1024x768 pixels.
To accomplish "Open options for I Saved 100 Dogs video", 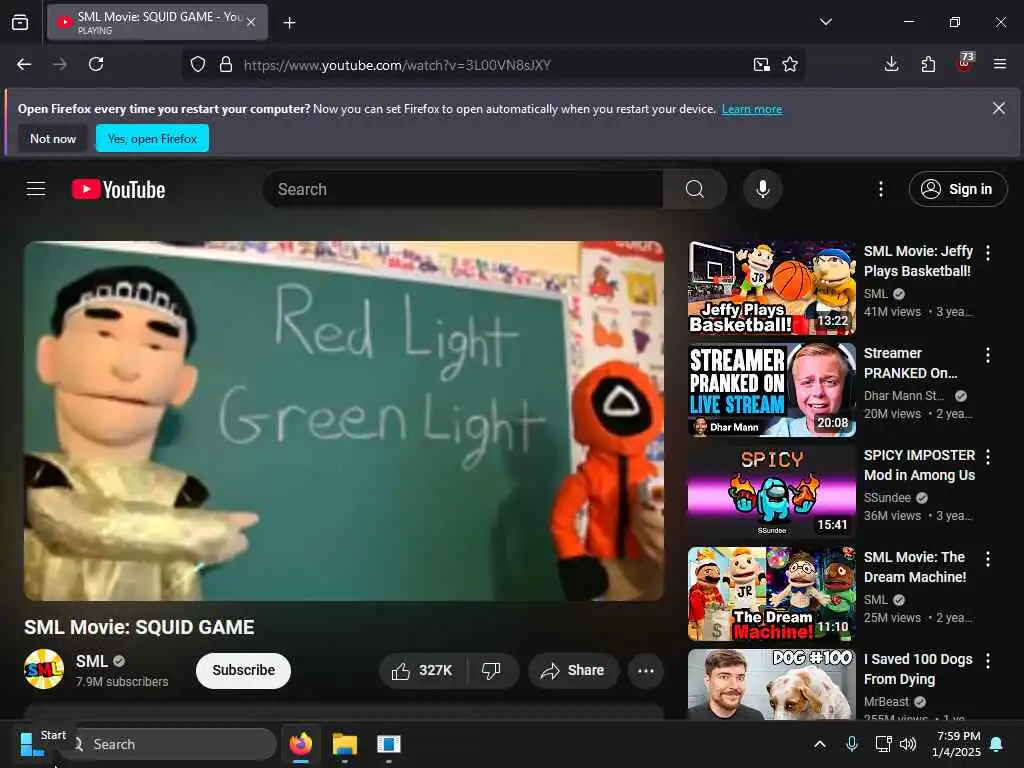I will coord(987,661).
